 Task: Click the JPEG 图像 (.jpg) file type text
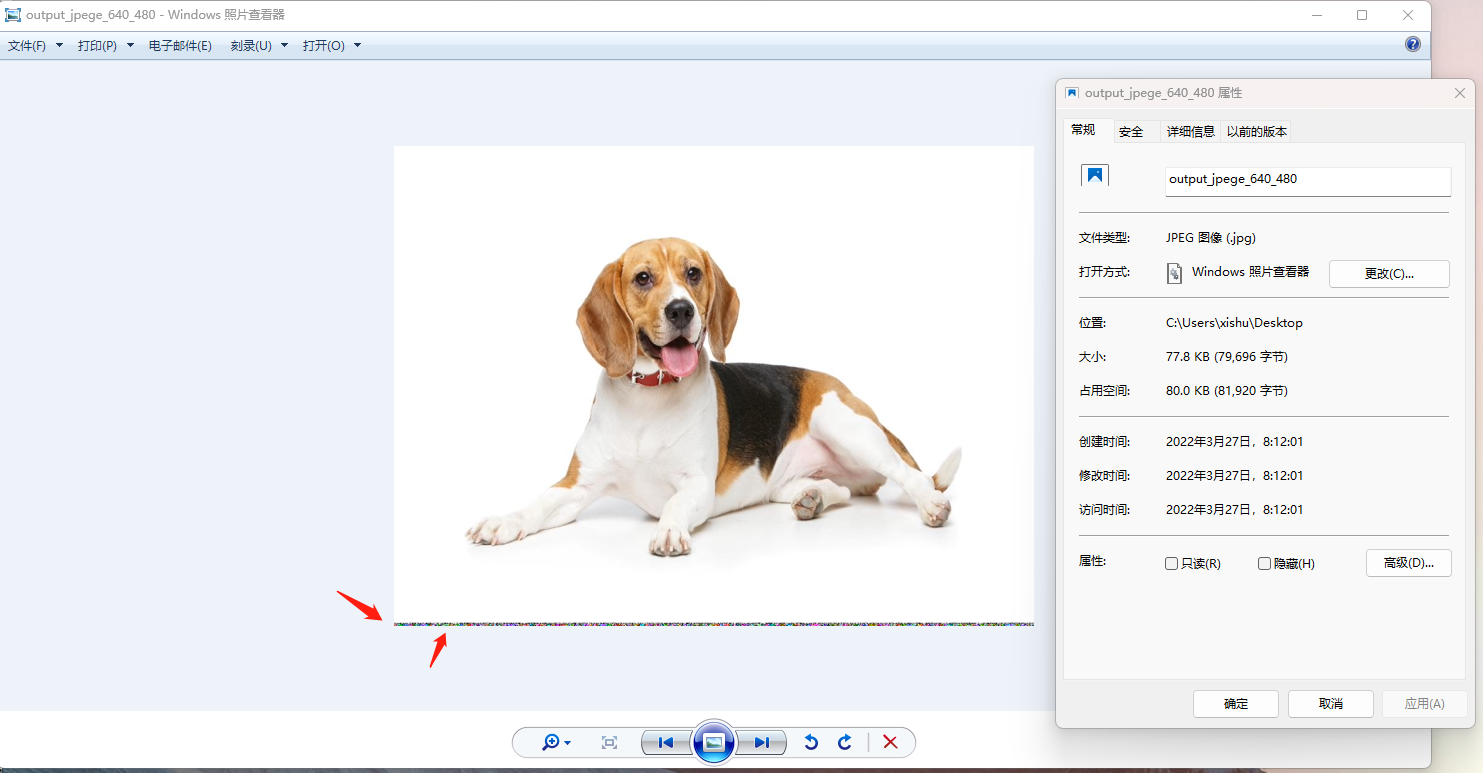[1211, 238]
